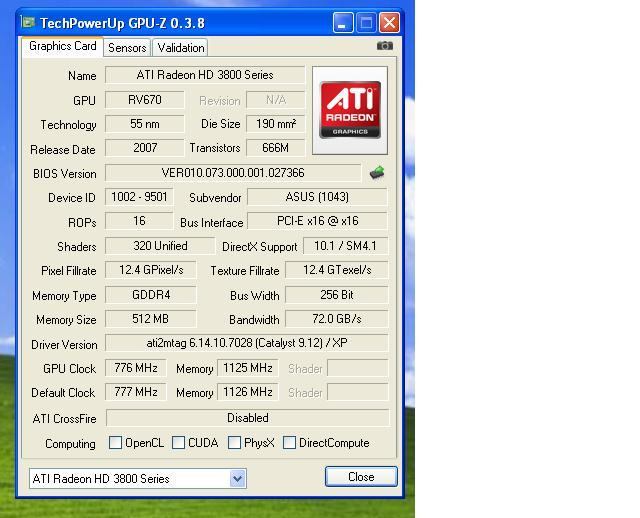Click the Release Date value 2007
Viewport: 640px width, 518px height.
[144, 148]
